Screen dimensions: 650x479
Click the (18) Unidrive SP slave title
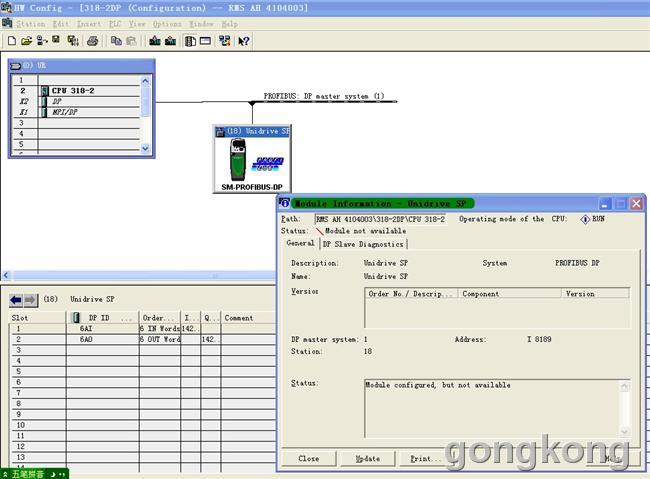[252, 131]
